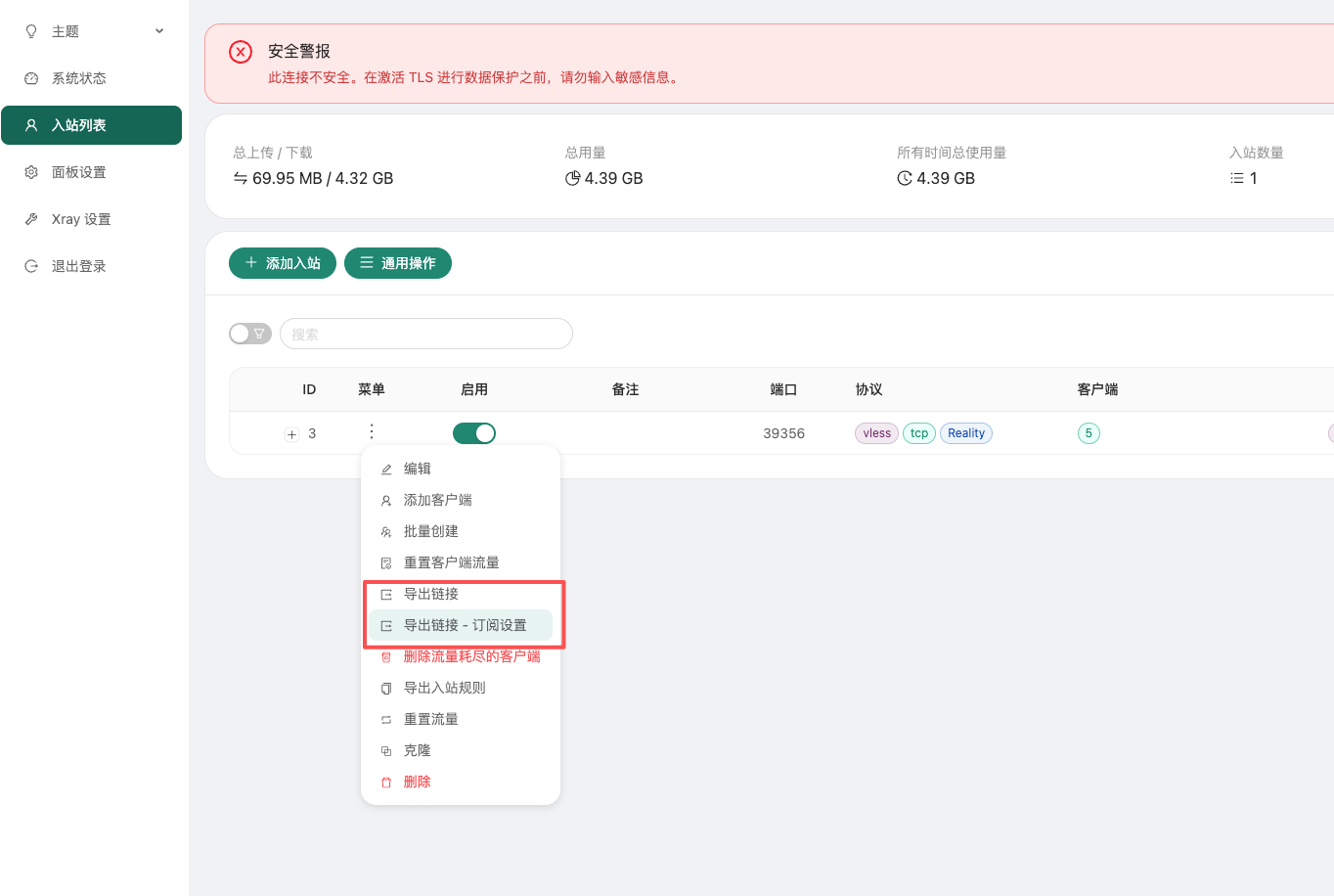Open the 入站列表 sidebar page
The height and width of the screenshot is (896, 1334).
(x=91, y=125)
